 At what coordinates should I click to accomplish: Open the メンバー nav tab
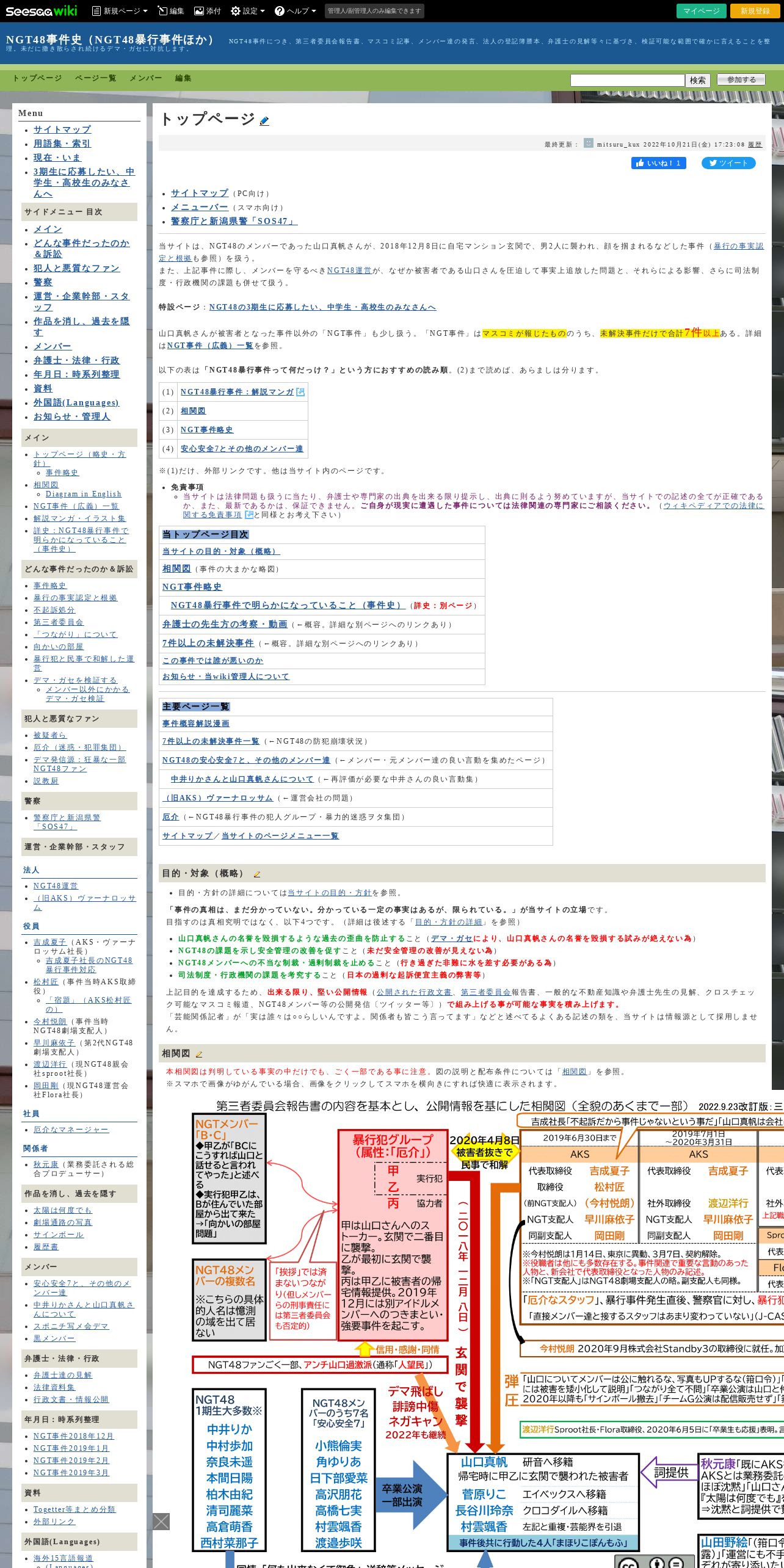(145, 78)
